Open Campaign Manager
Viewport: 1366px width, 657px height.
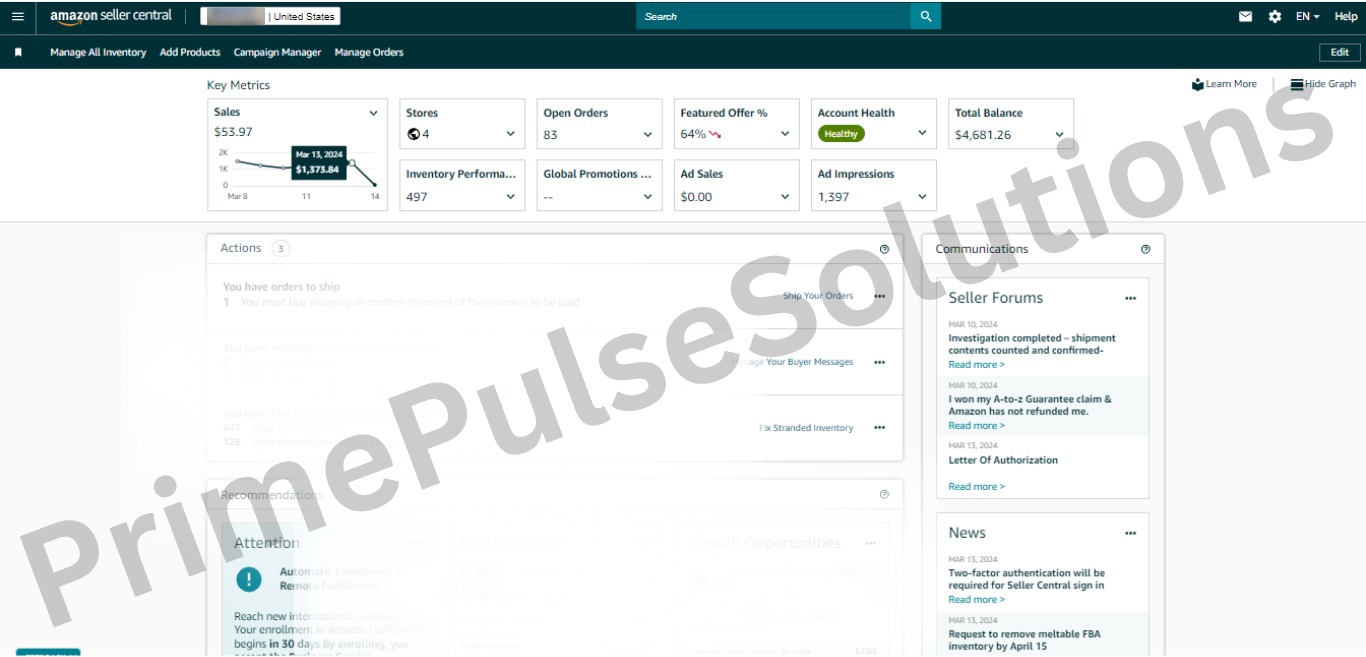(x=277, y=52)
